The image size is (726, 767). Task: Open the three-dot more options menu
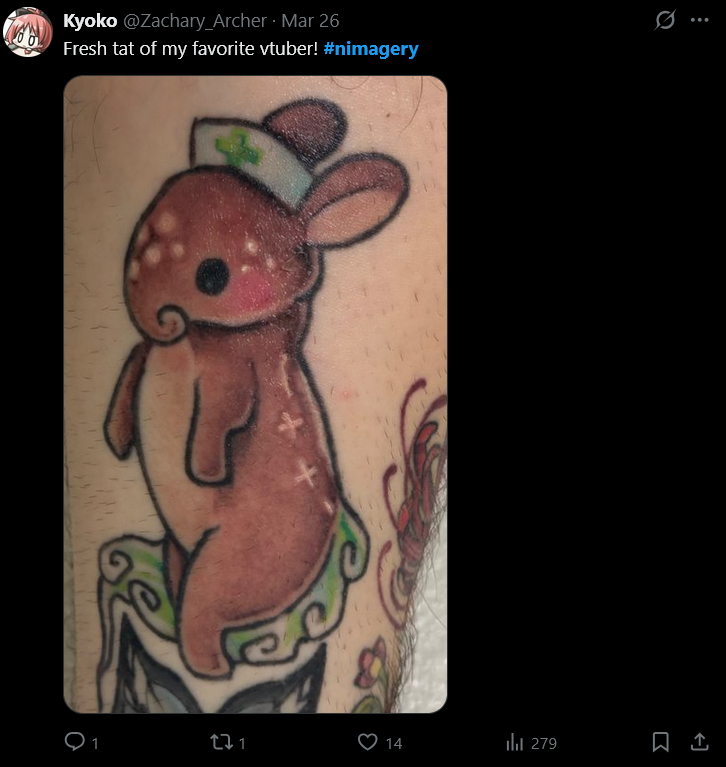[x=700, y=20]
